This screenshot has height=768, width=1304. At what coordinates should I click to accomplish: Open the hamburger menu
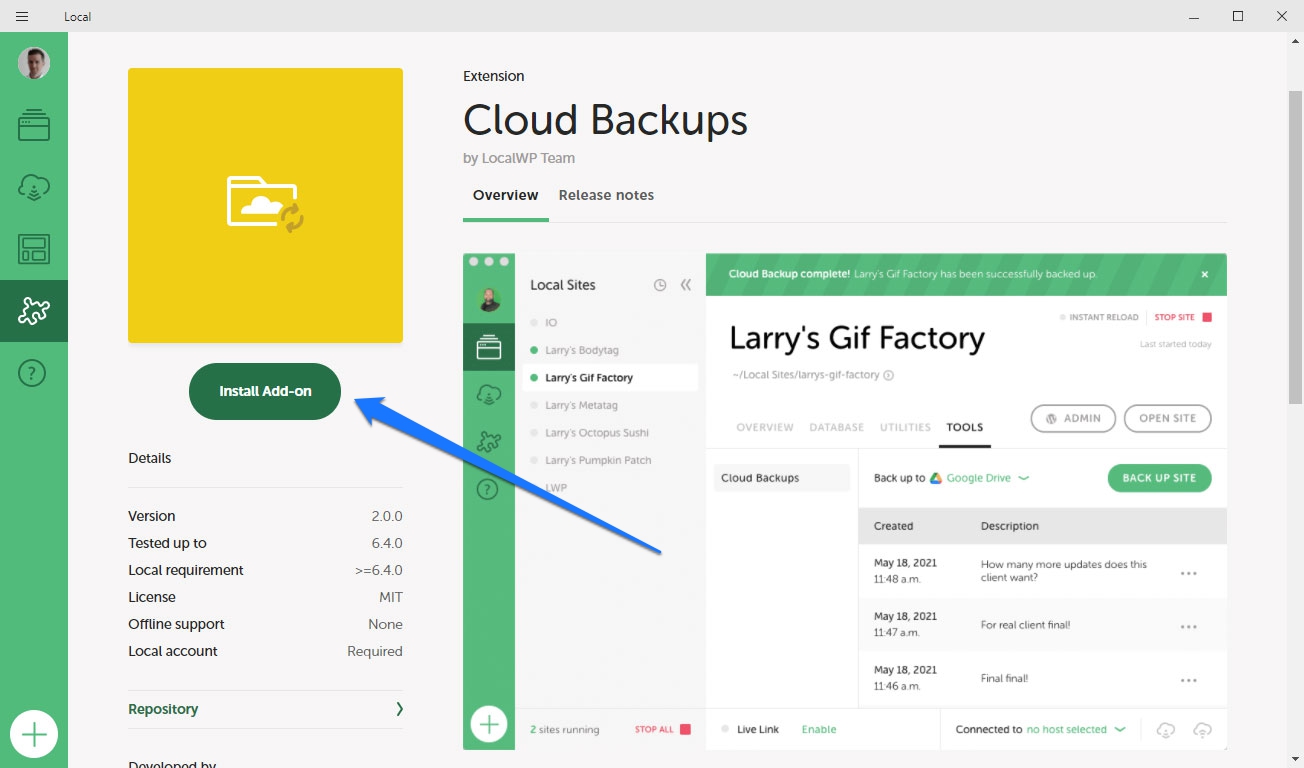click(22, 16)
